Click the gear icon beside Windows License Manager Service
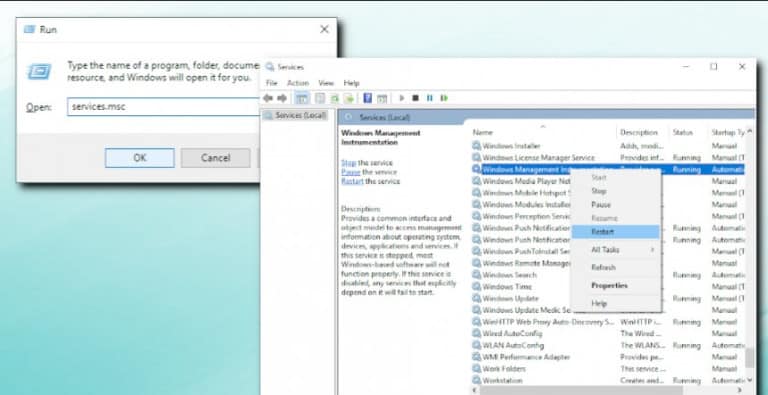This screenshot has width=768, height=395. click(x=477, y=157)
